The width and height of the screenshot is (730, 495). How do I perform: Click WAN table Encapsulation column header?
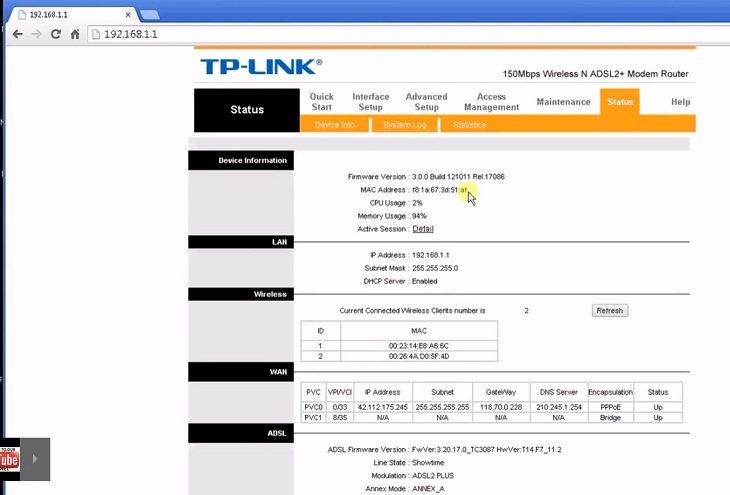pyautogui.click(x=610, y=392)
